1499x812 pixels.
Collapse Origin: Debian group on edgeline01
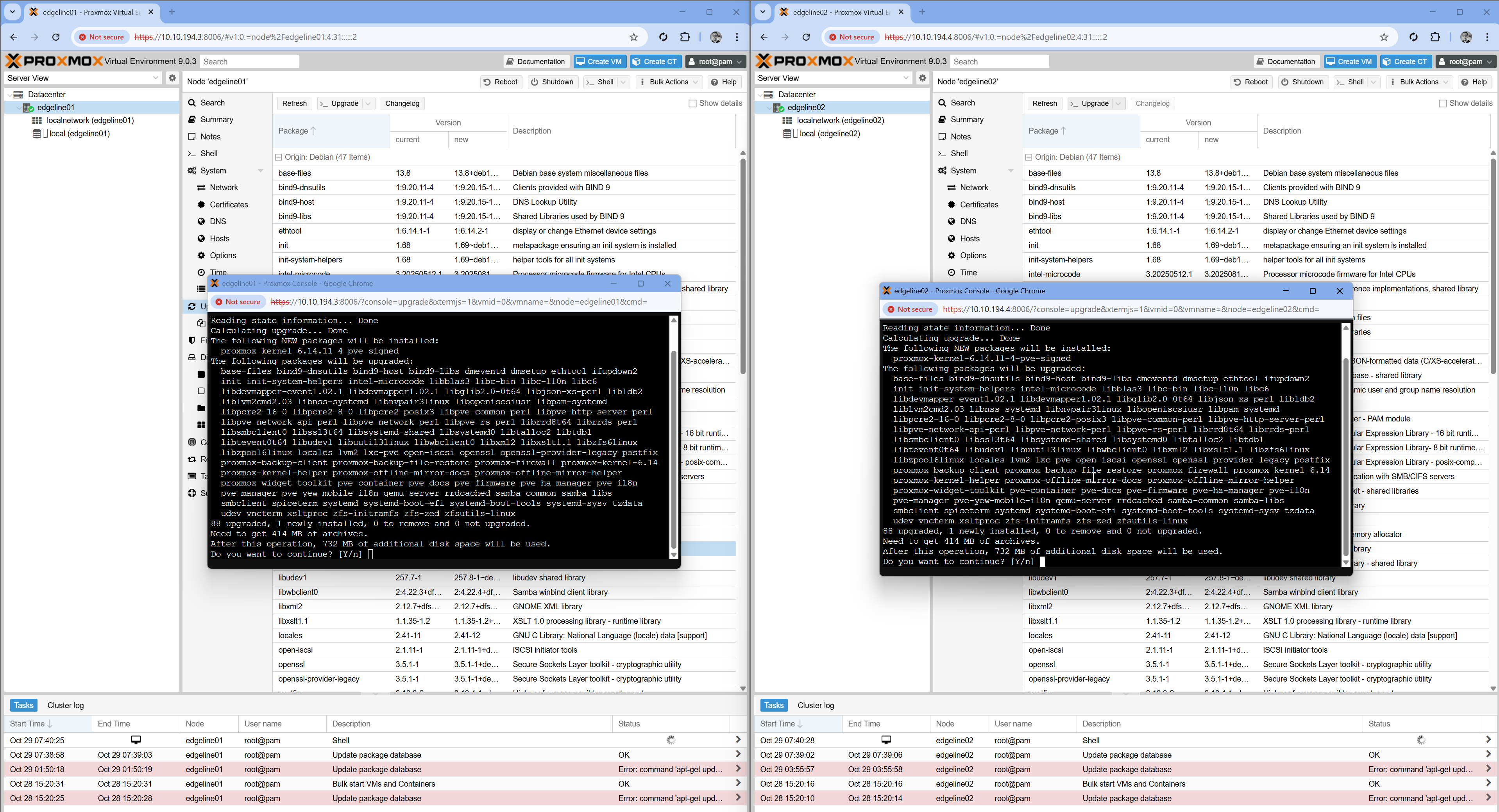pyautogui.click(x=279, y=157)
